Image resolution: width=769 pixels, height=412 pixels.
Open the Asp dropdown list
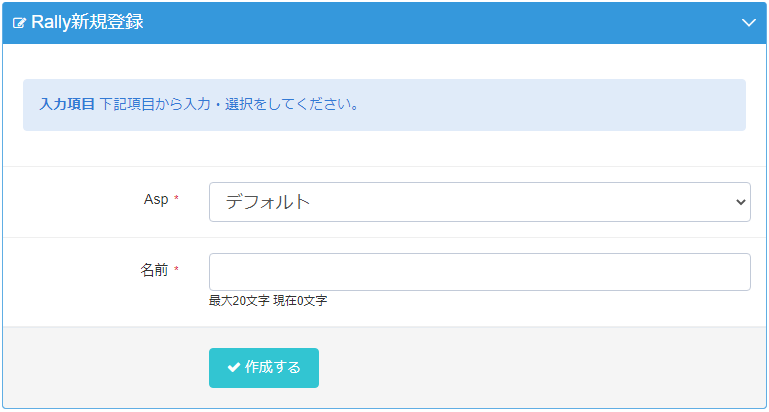point(479,202)
